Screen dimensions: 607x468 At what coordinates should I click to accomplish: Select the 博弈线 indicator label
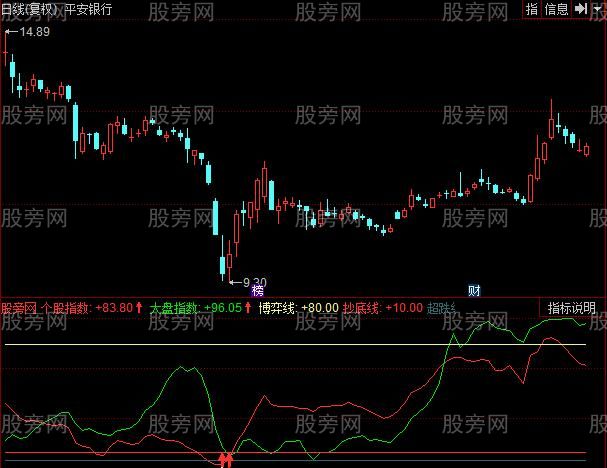276,309
